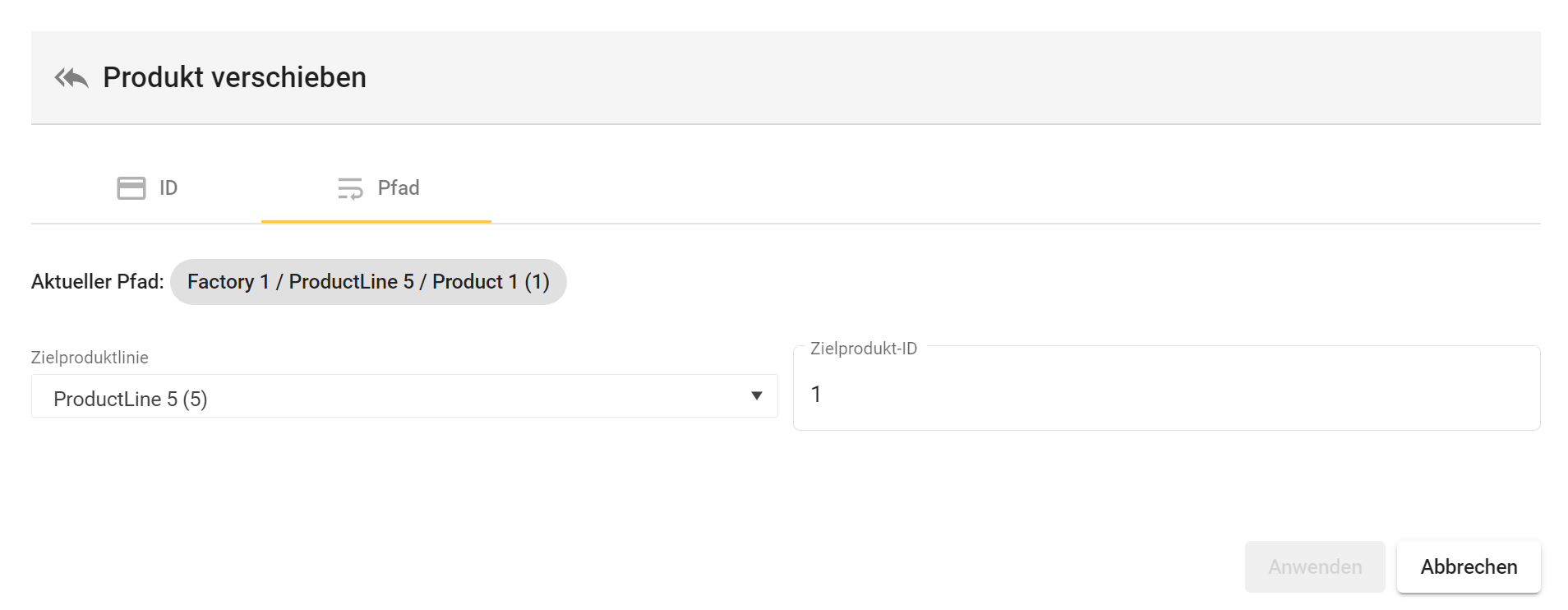Click the current path chip
Viewport: 1568px width, 610px height.
pyautogui.click(x=368, y=282)
